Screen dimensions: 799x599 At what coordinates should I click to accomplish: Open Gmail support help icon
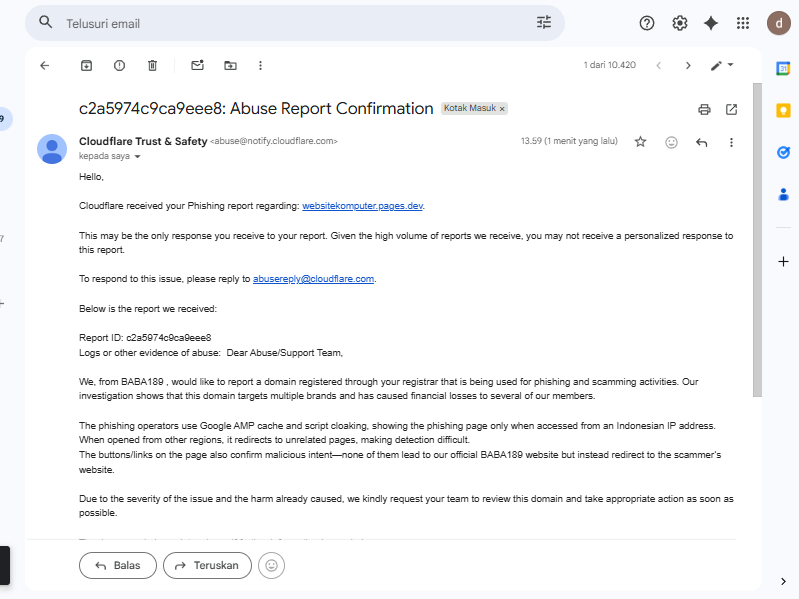click(647, 23)
